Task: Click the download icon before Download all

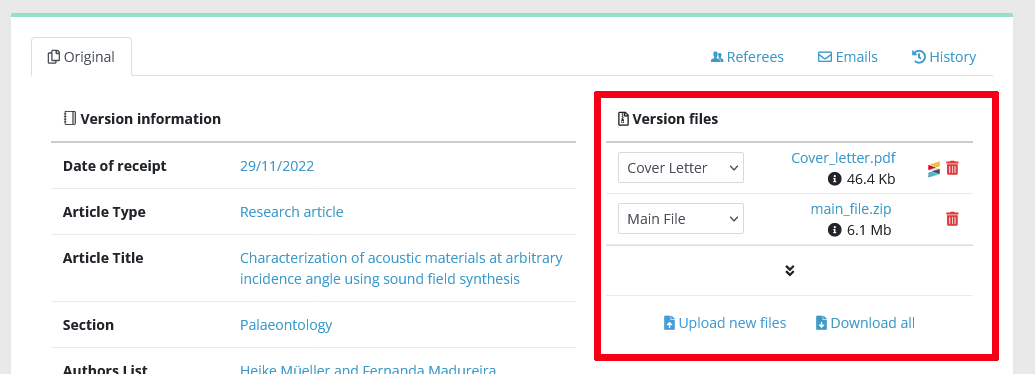Action: [821, 323]
